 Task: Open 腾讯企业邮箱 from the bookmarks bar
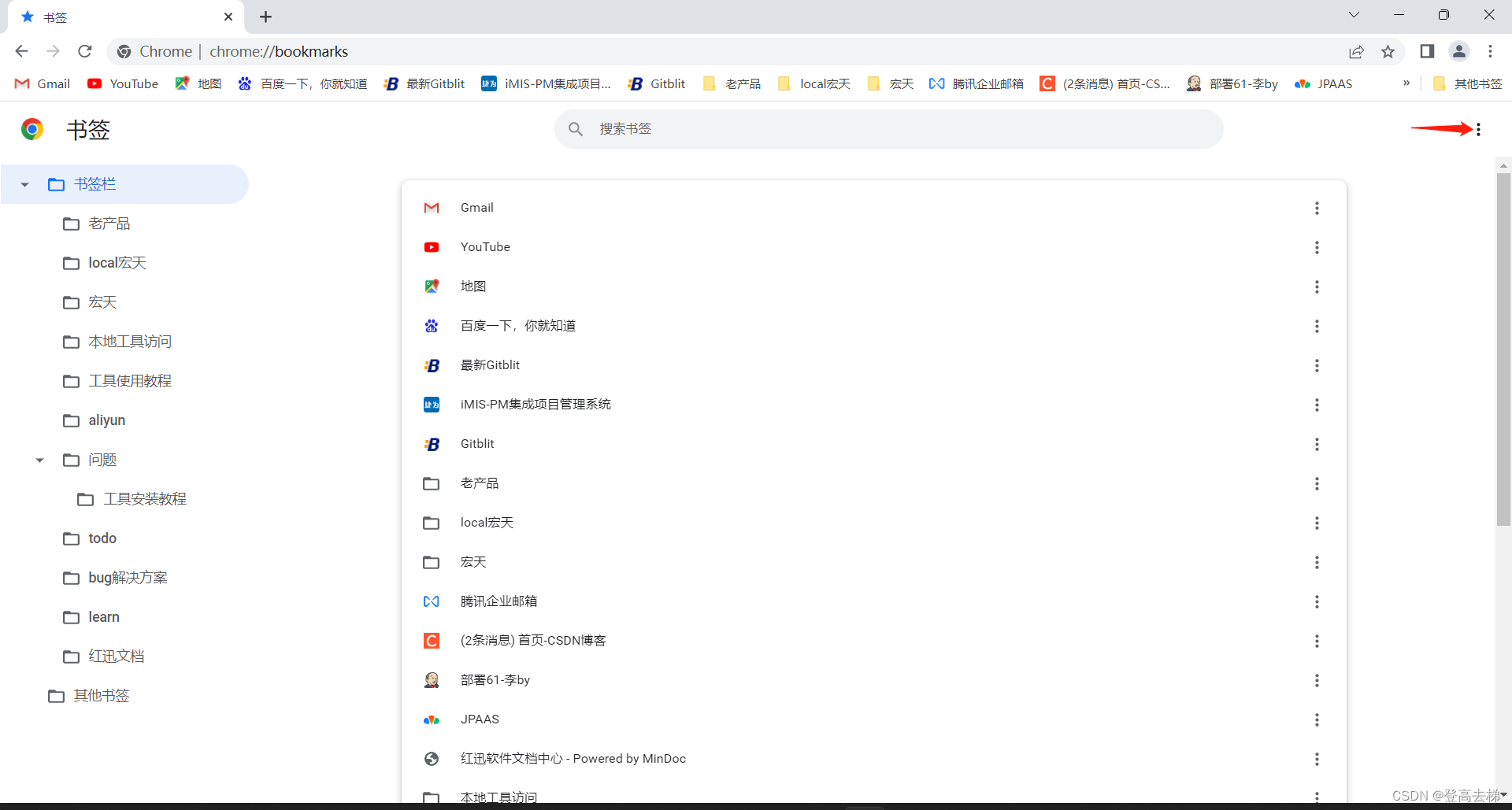click(976, 83)
